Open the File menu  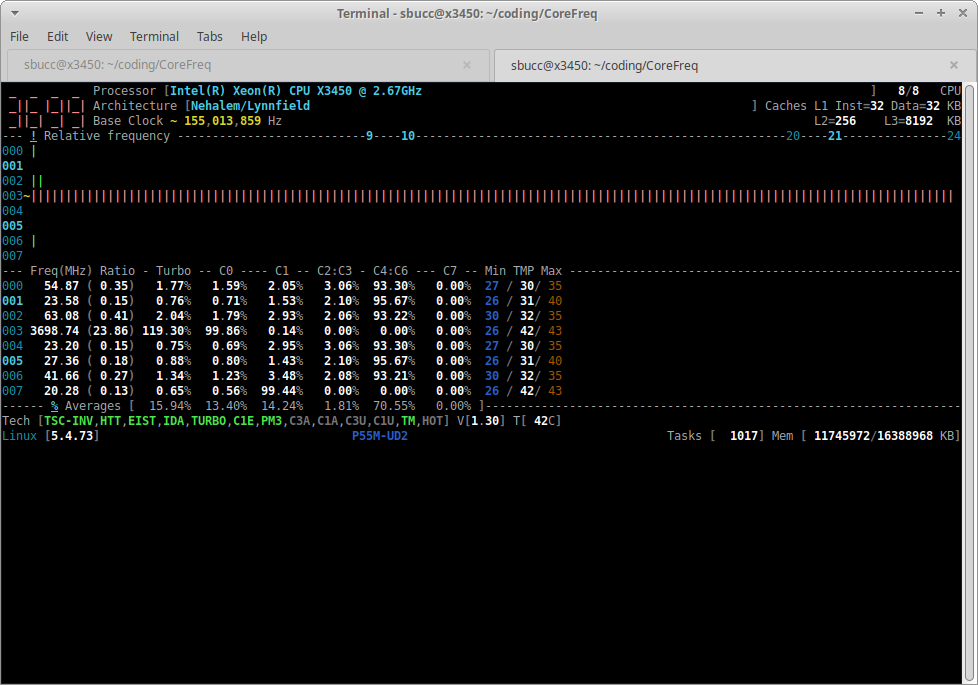[x=19, y=37]
